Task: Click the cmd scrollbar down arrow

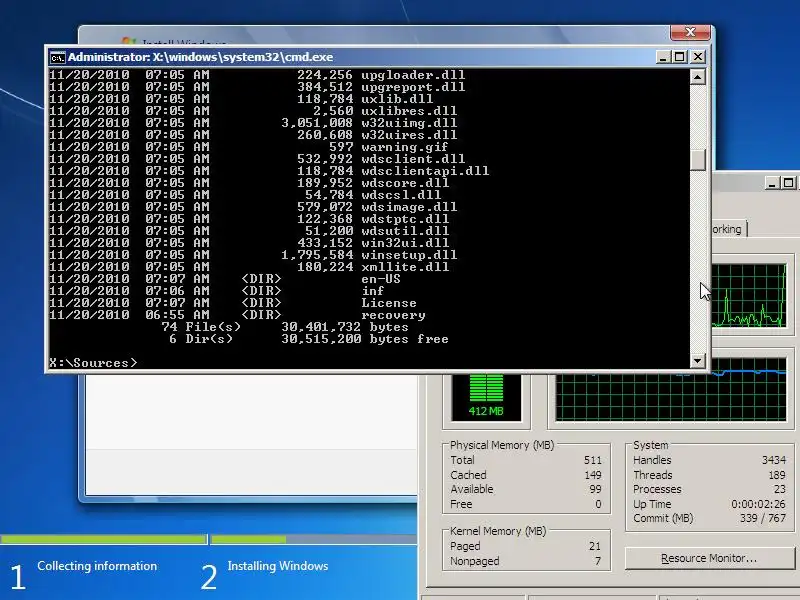Action: coord(697,361)
